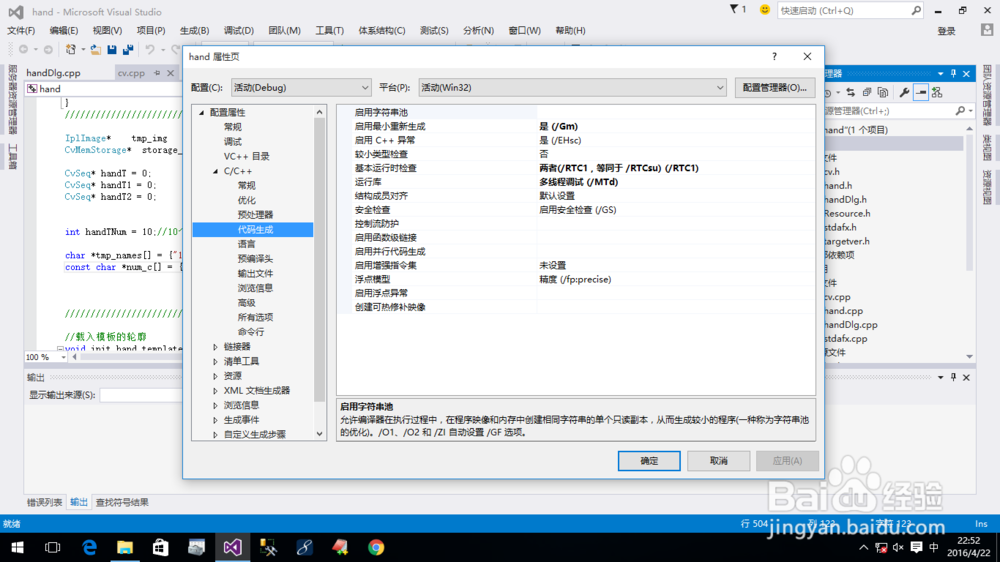Click the Edge browser taskbar icon

pos(89,547)
